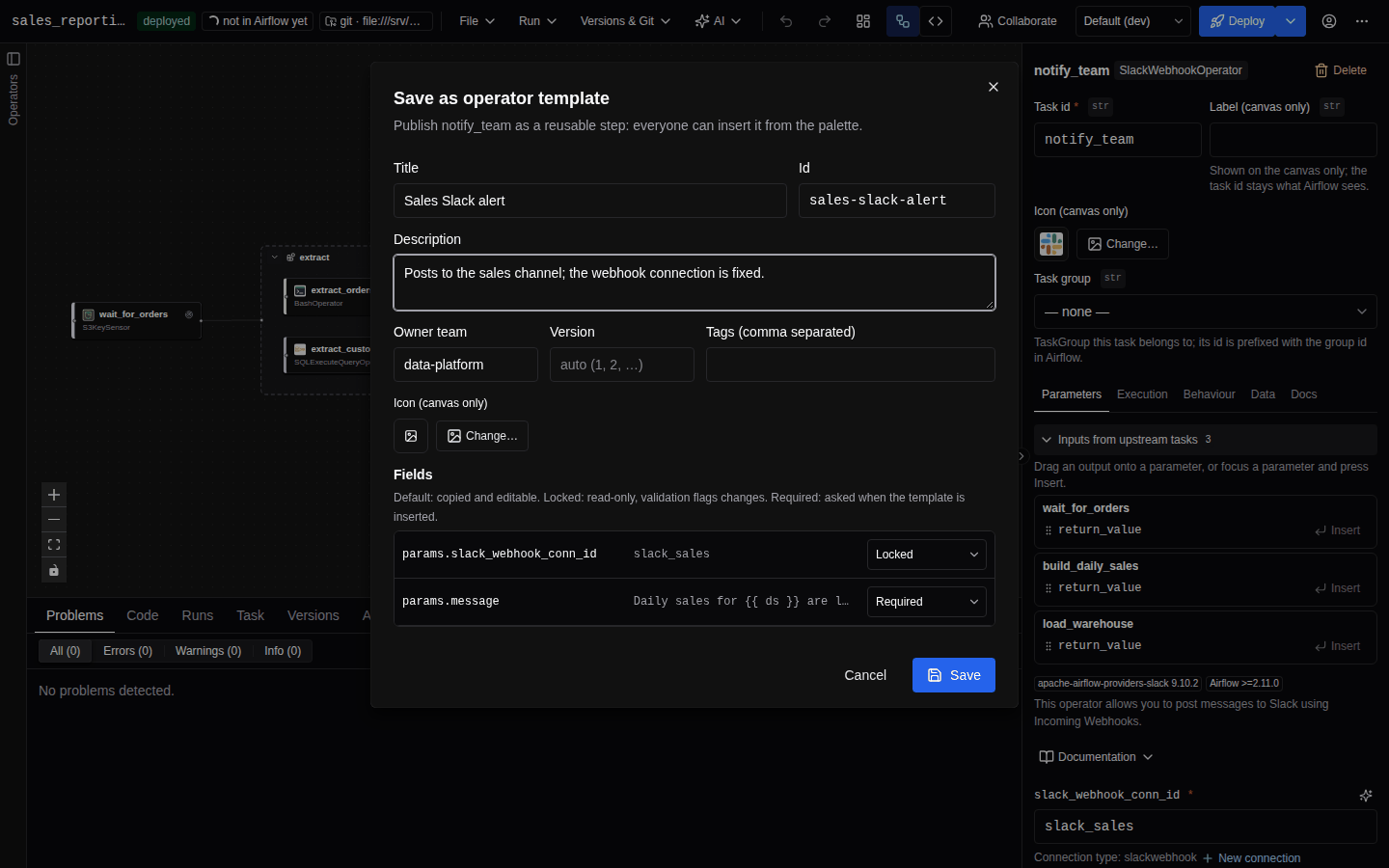Click the Save button in dialog
Image resolution: width=1389 pixels, height=868 pixels.
954,675
